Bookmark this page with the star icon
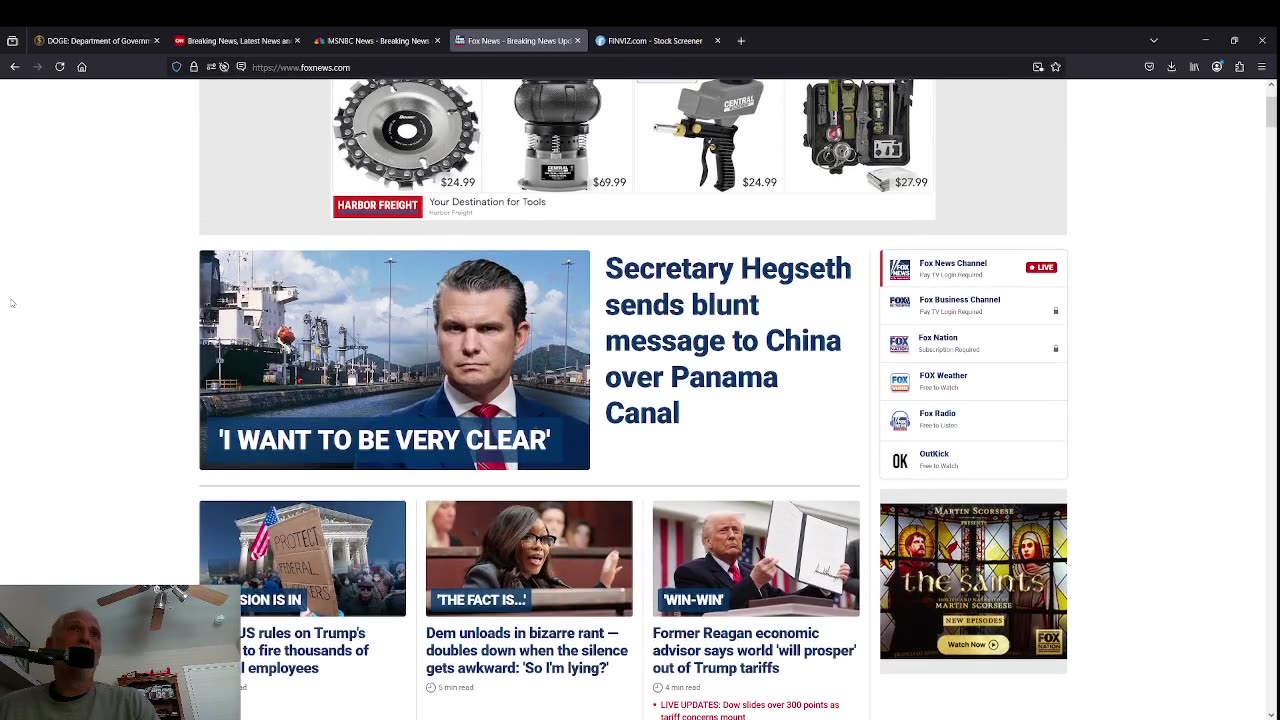The height and width of the screenshot is (720, 1280). 1055,67
